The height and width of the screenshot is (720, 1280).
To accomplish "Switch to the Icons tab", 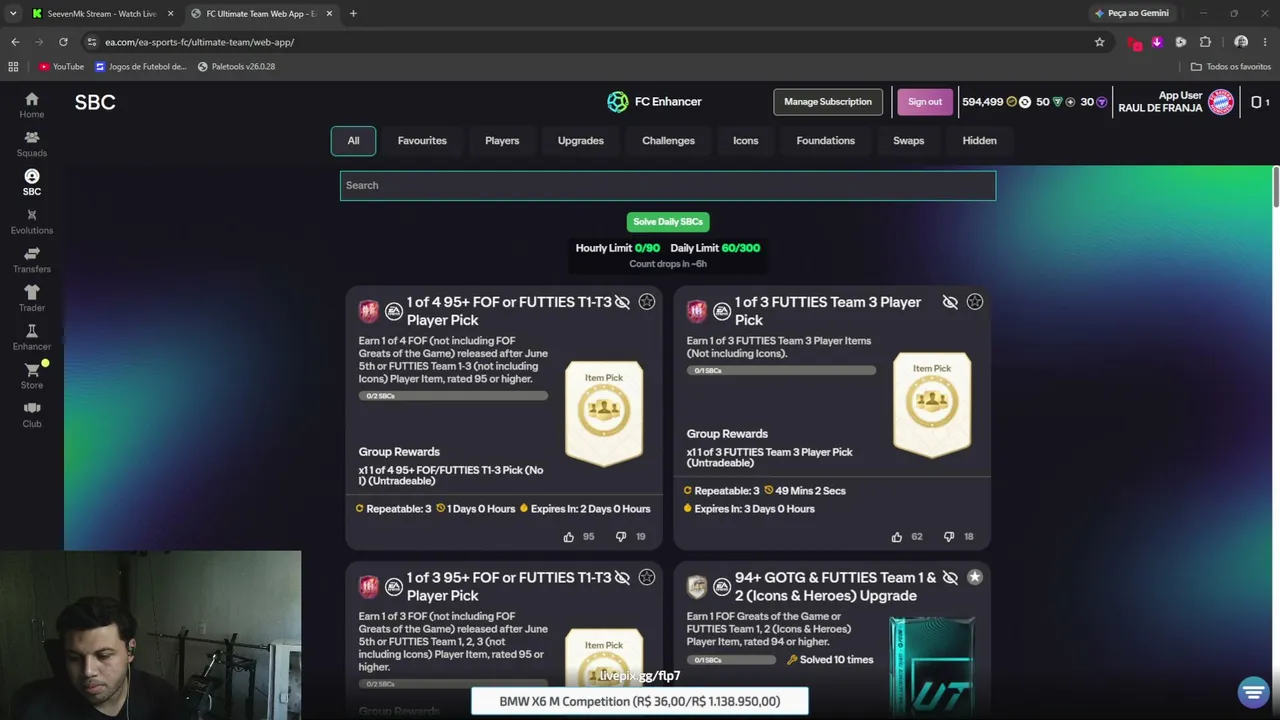I will pyautogui.click(x=746, y=141).
